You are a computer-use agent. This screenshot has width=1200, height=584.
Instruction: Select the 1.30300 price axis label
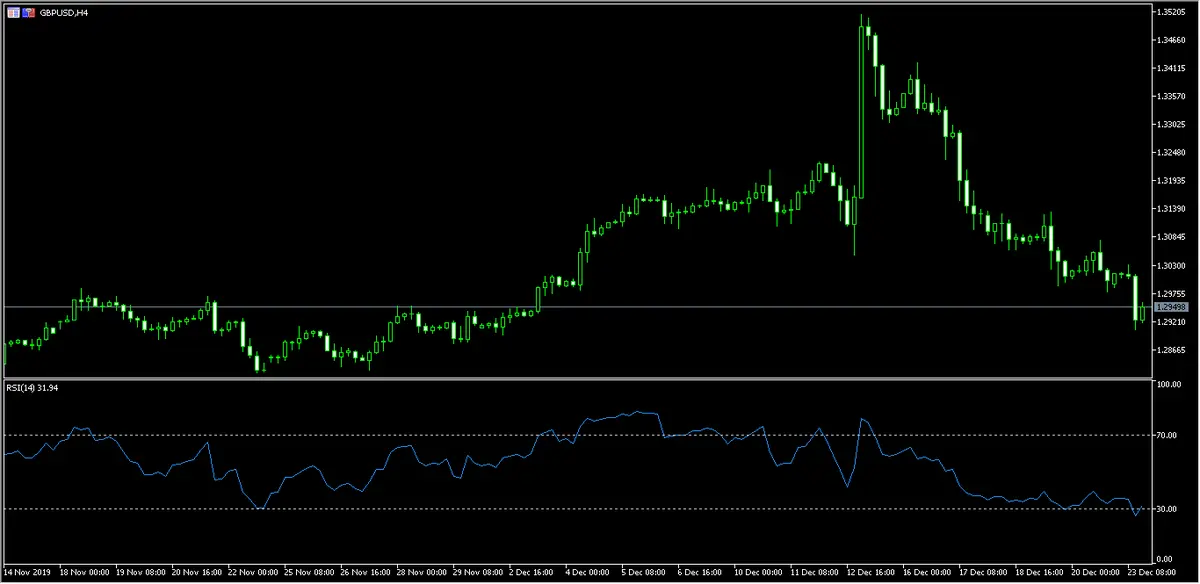(1170, 265)
